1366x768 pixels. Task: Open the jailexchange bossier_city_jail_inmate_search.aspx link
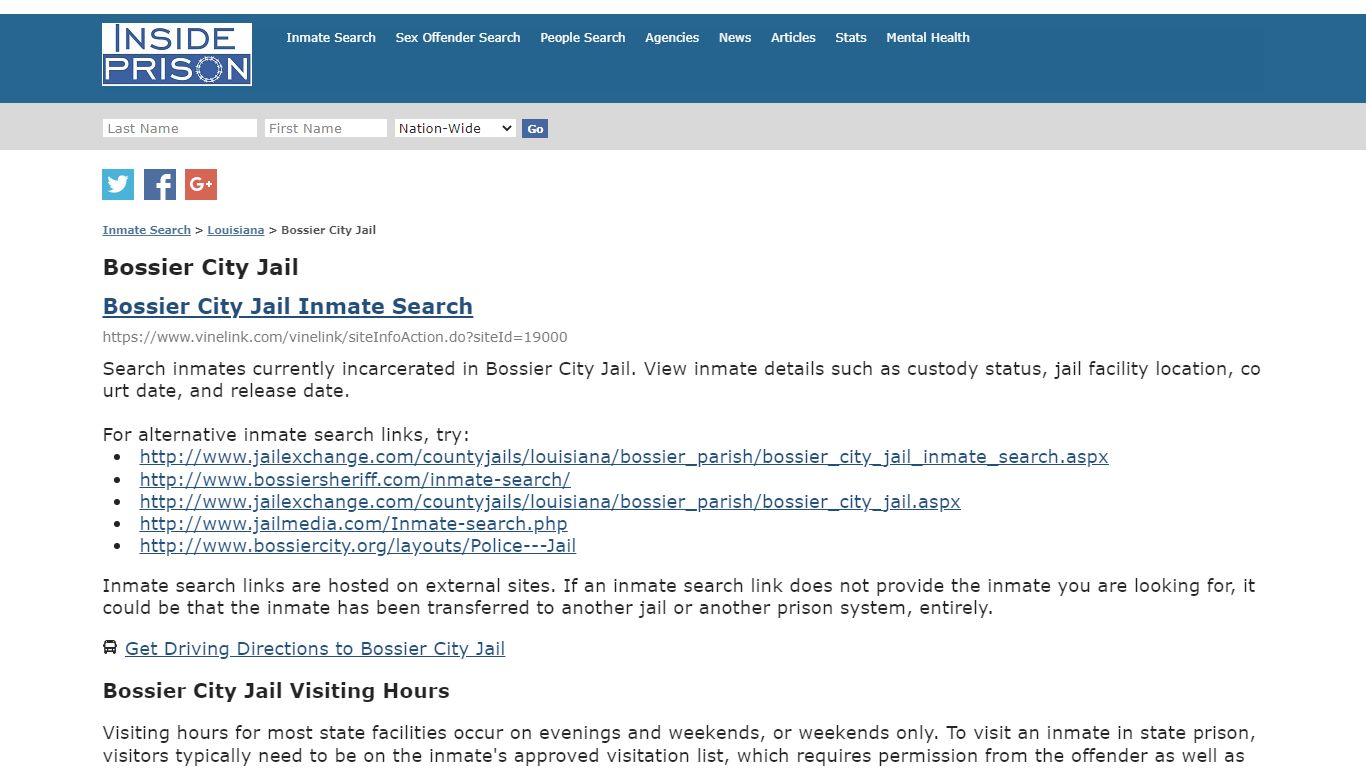click(x=624, y=457)
